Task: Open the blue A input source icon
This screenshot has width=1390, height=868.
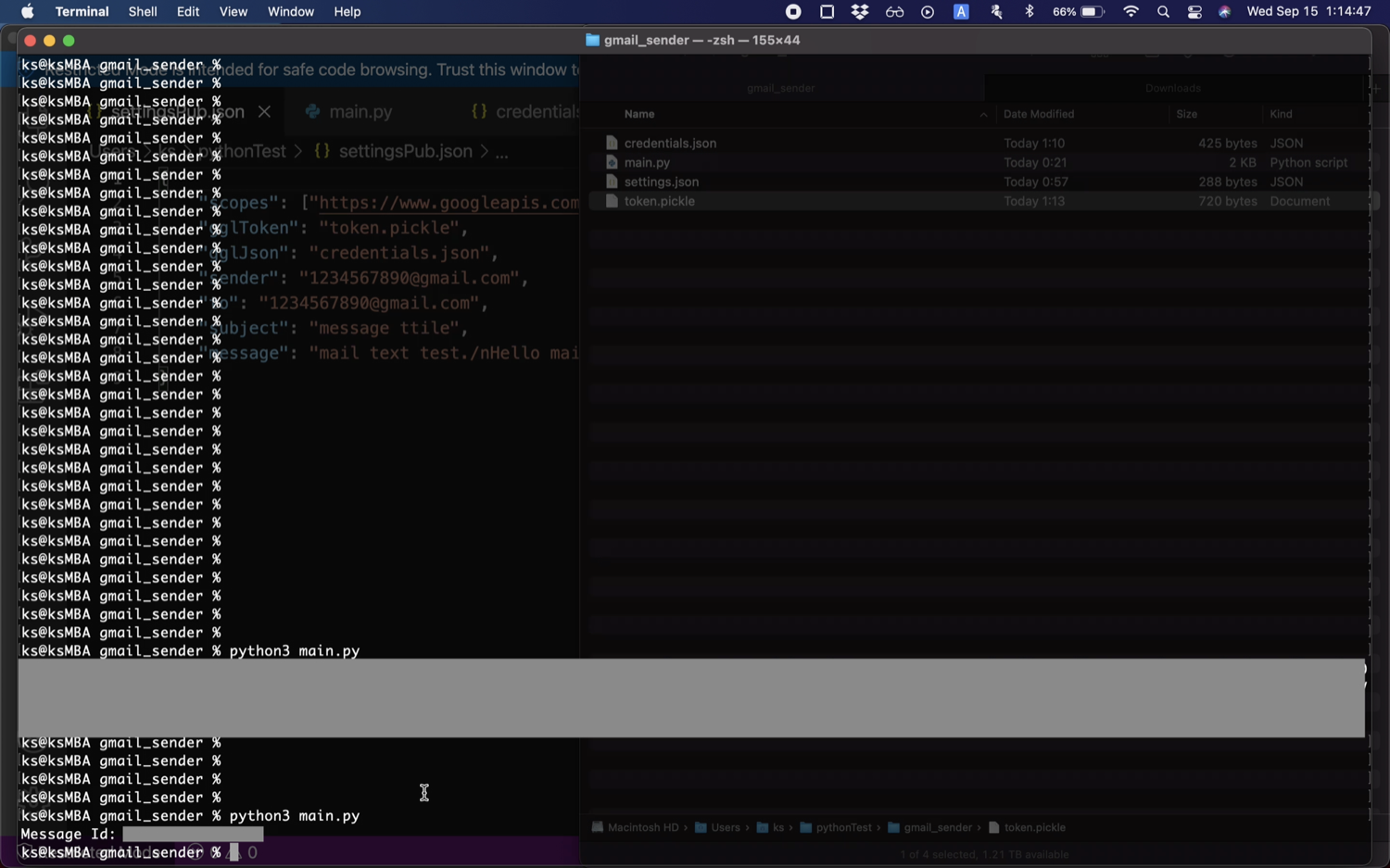Action: tap(961, 12)
